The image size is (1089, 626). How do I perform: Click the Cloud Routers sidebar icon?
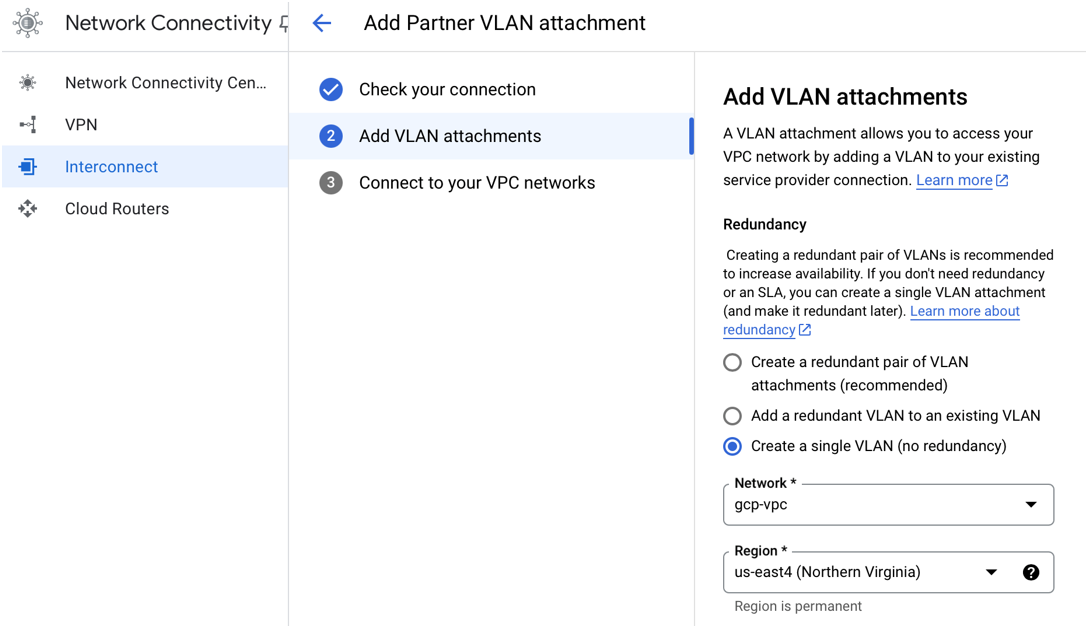click(28, 209)
